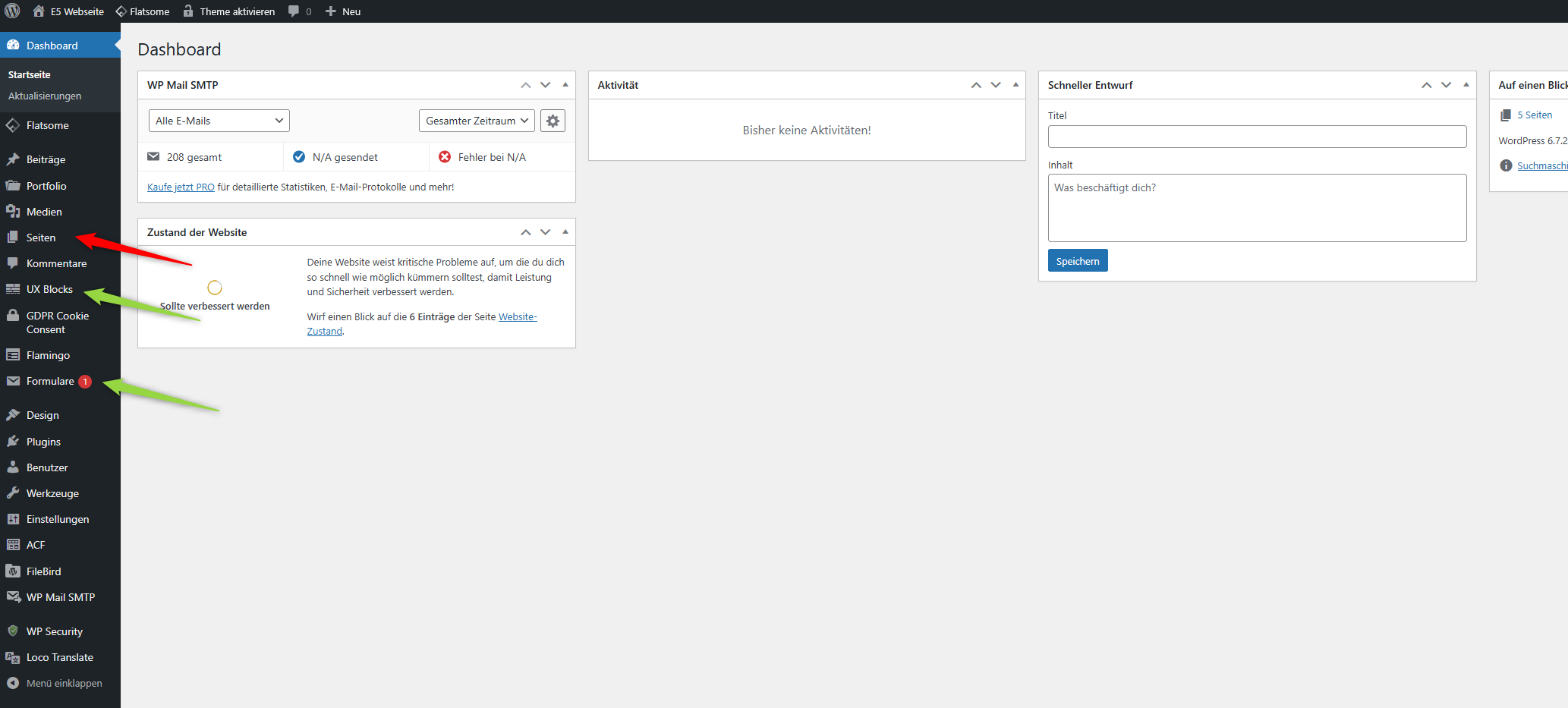Click the Speichern button

pyautogui.click(x=1078, y=260)
